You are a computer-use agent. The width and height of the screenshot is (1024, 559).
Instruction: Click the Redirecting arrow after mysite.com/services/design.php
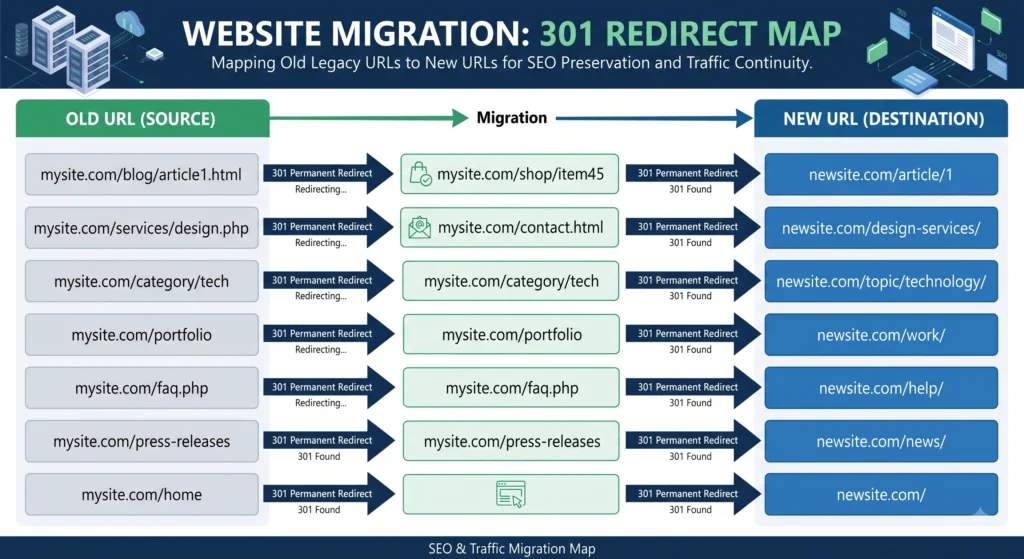[x=328, y=228]
